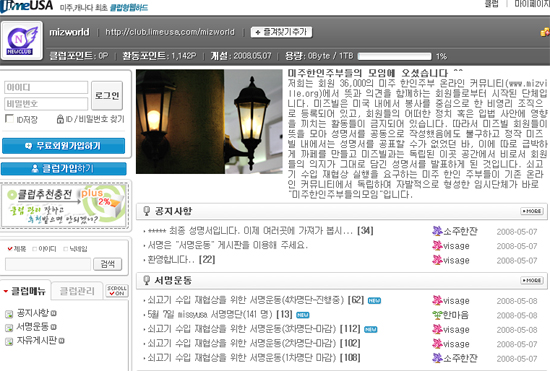Open 서명운동 board from sidebar menu

(x=32, y=327)
